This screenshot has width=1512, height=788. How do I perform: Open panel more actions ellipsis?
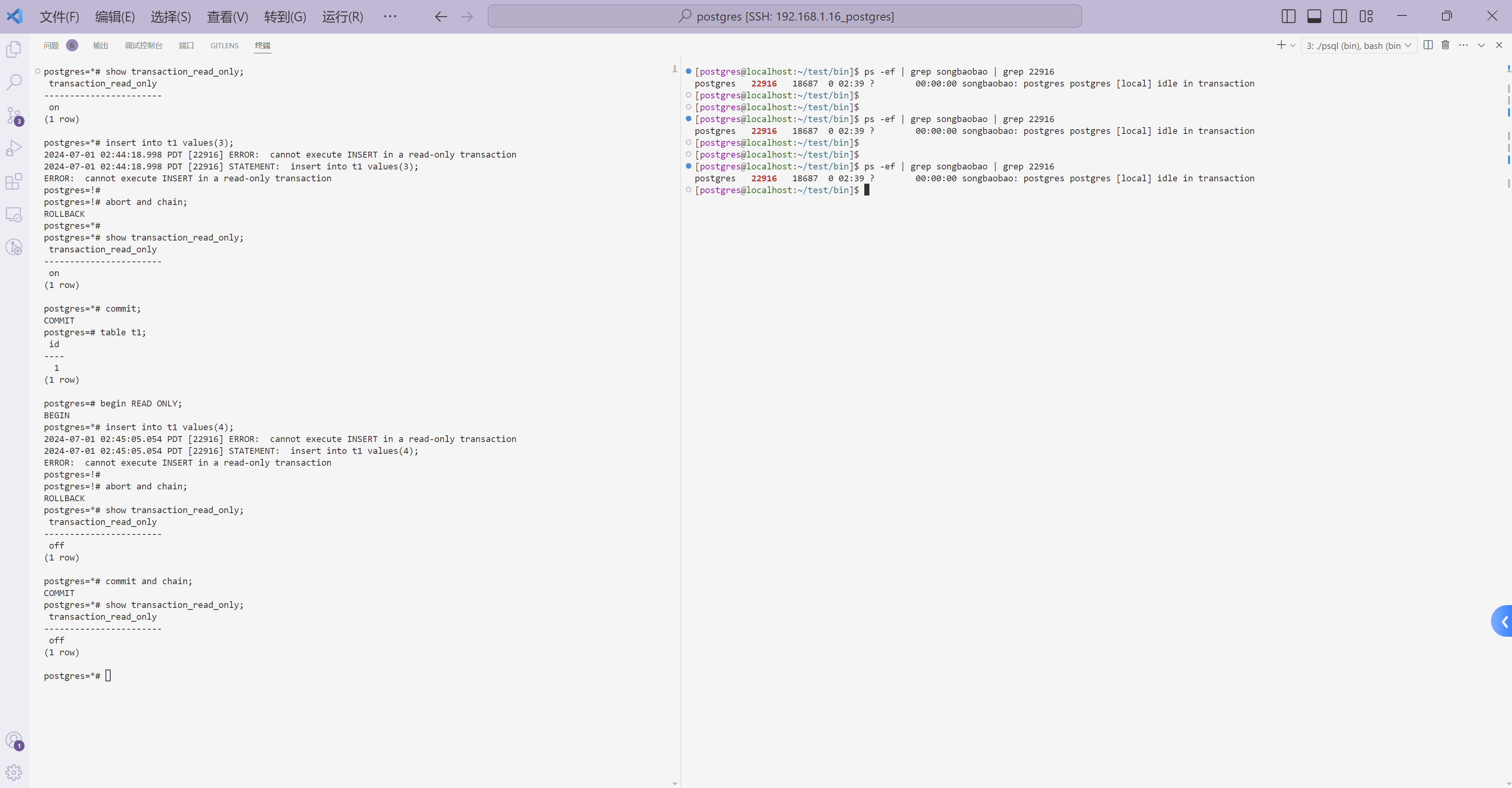pyautogui.click(x=1463, y=45)
